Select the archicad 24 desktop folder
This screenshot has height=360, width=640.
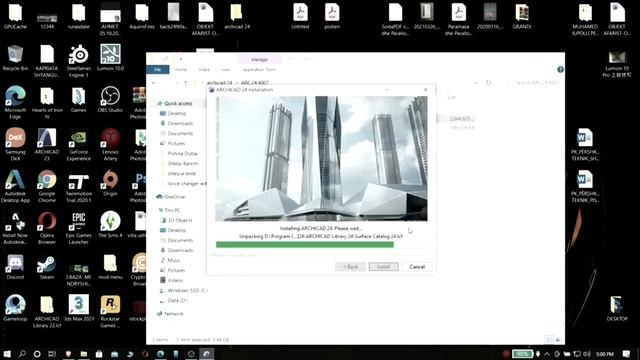point(237,16)
